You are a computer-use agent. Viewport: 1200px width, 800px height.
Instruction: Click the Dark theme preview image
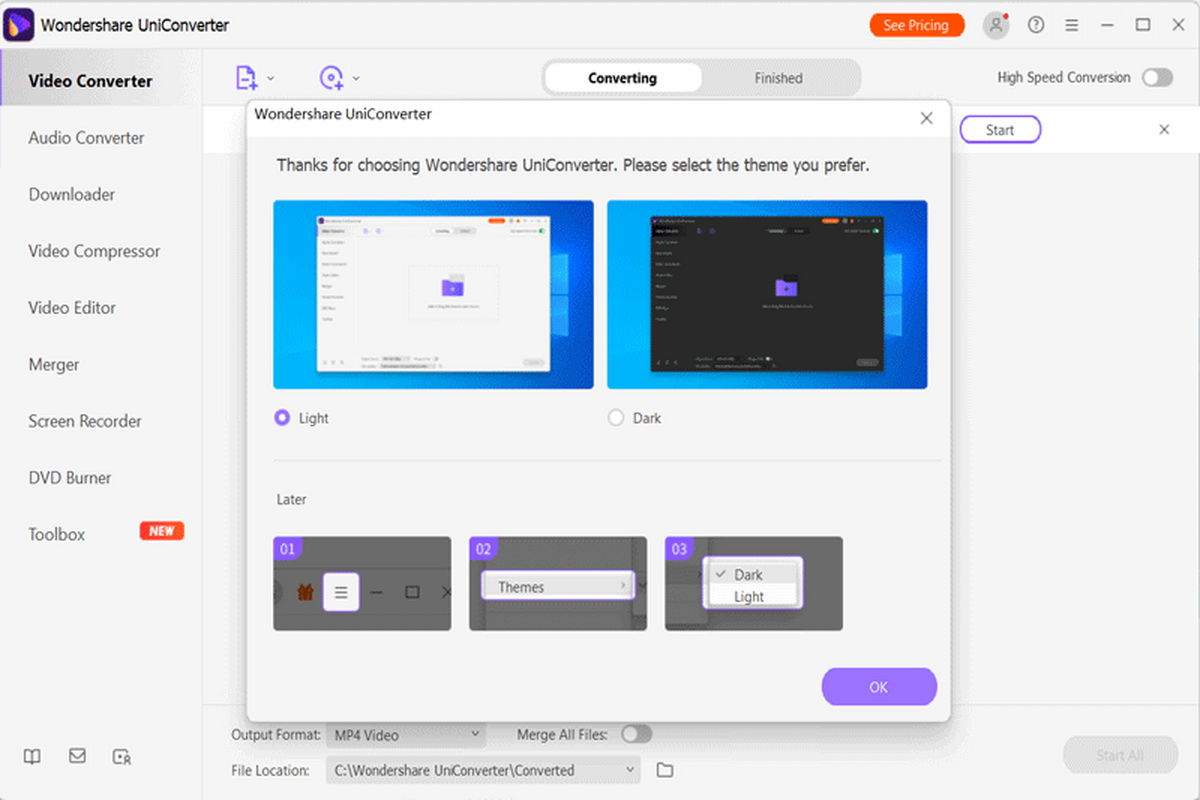pyautogui.click(x=767, y=294)
